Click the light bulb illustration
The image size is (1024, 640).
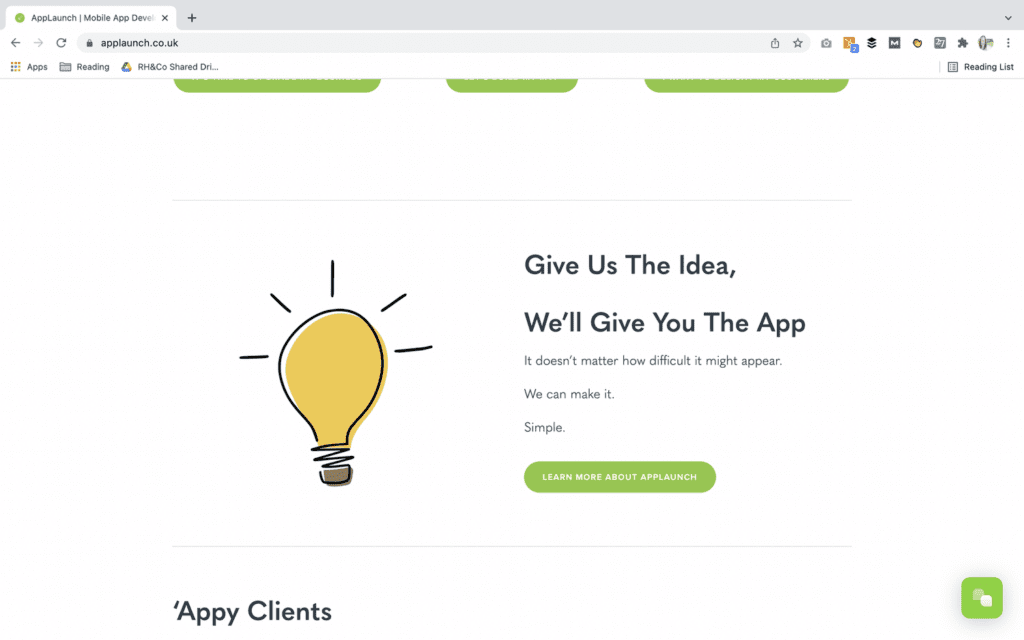(334, 374)
